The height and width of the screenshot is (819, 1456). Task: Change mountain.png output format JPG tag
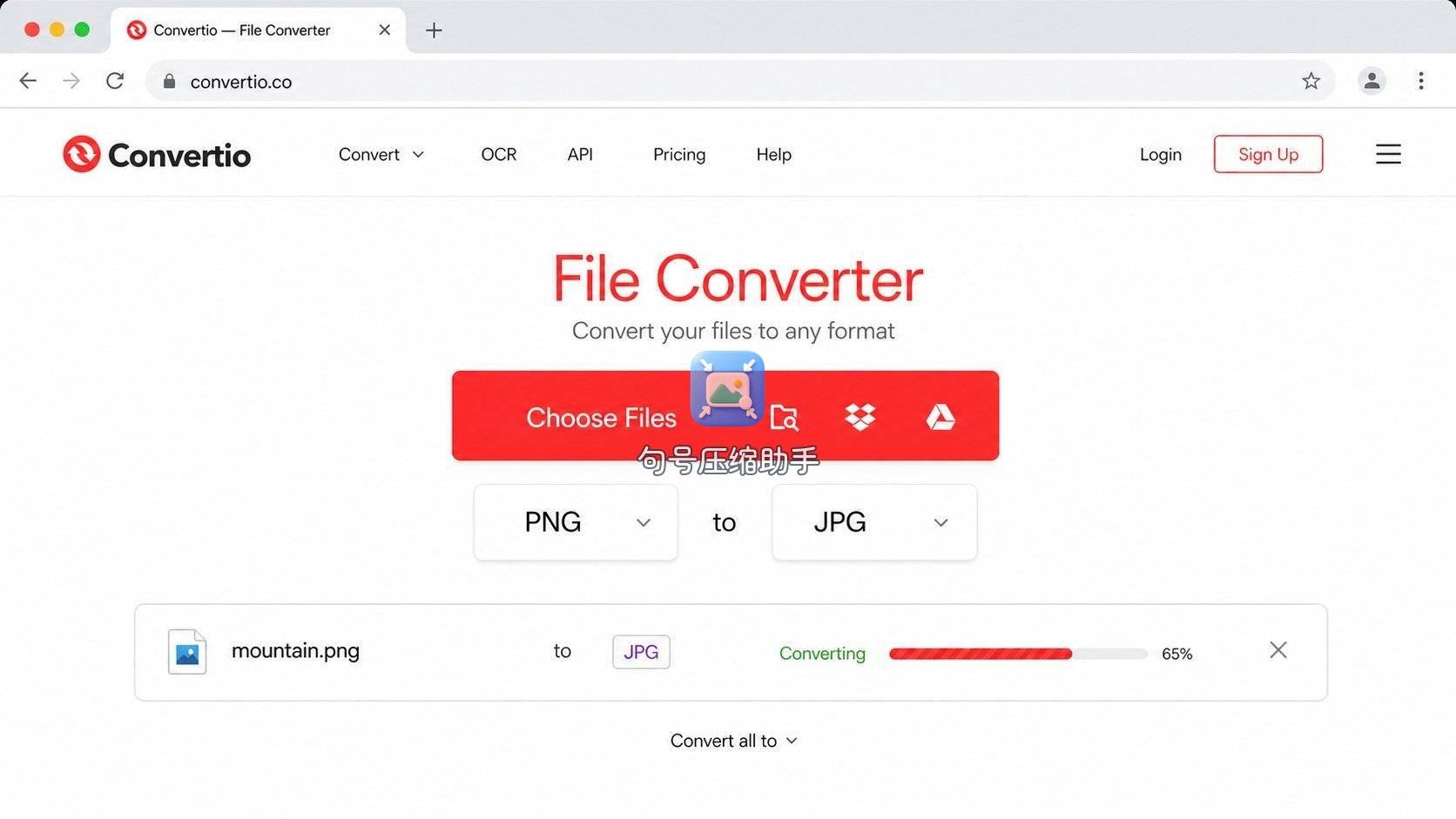[x=641, y=652]
